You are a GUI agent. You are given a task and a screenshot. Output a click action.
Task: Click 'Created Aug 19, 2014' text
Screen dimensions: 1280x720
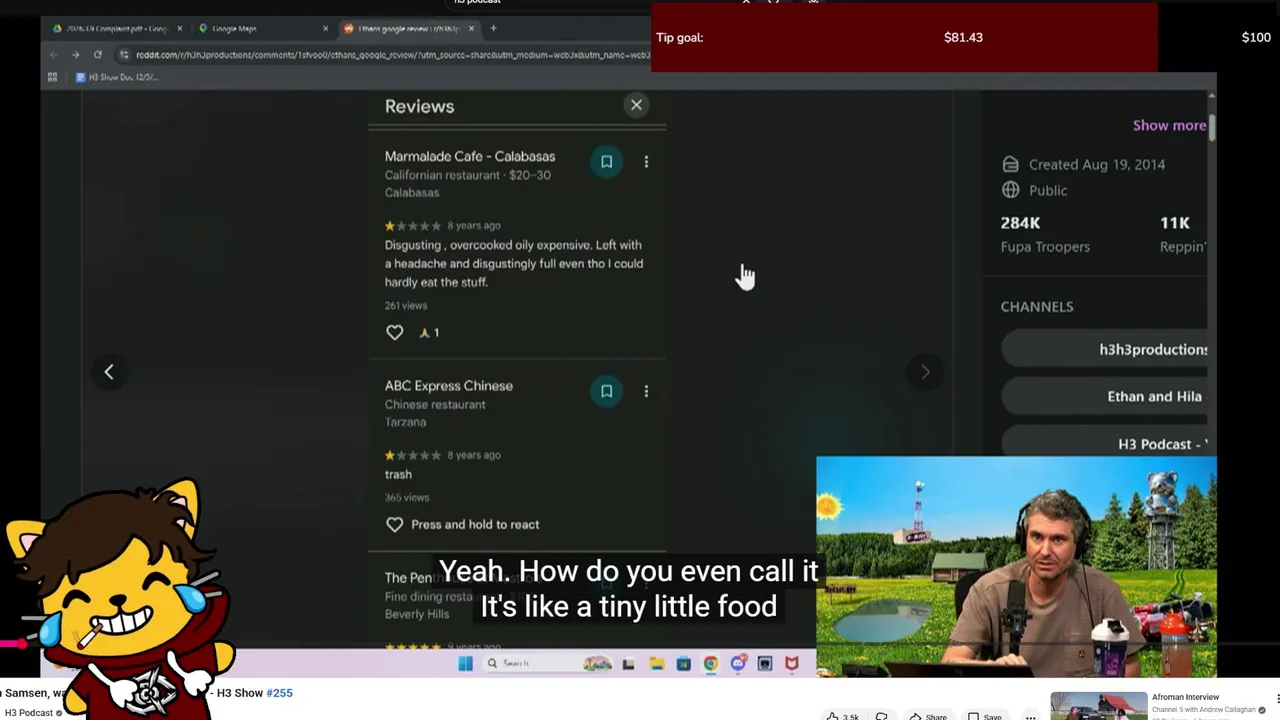point(1097,164)
